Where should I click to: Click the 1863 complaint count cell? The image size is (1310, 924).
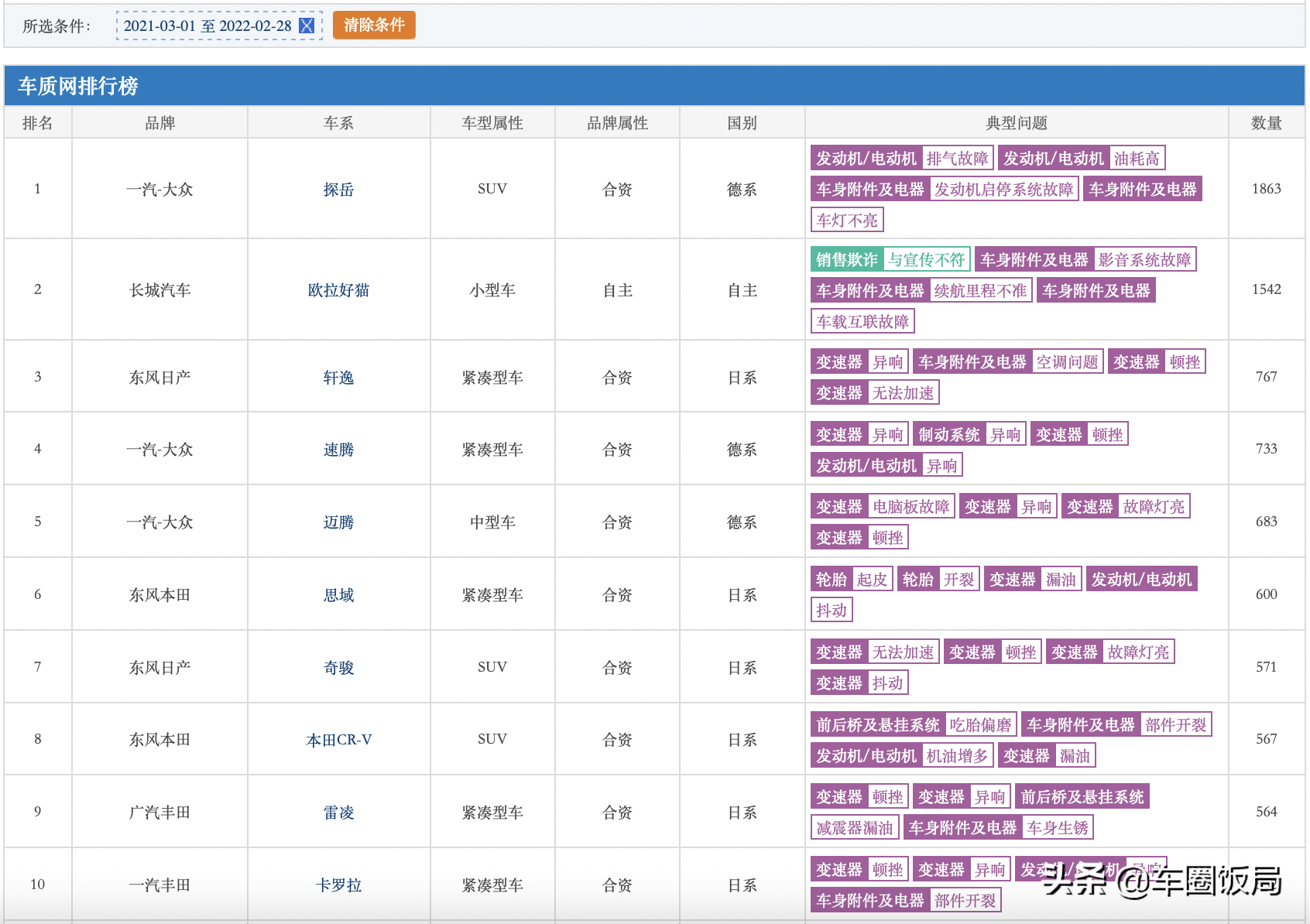(x=1267, y=189)
